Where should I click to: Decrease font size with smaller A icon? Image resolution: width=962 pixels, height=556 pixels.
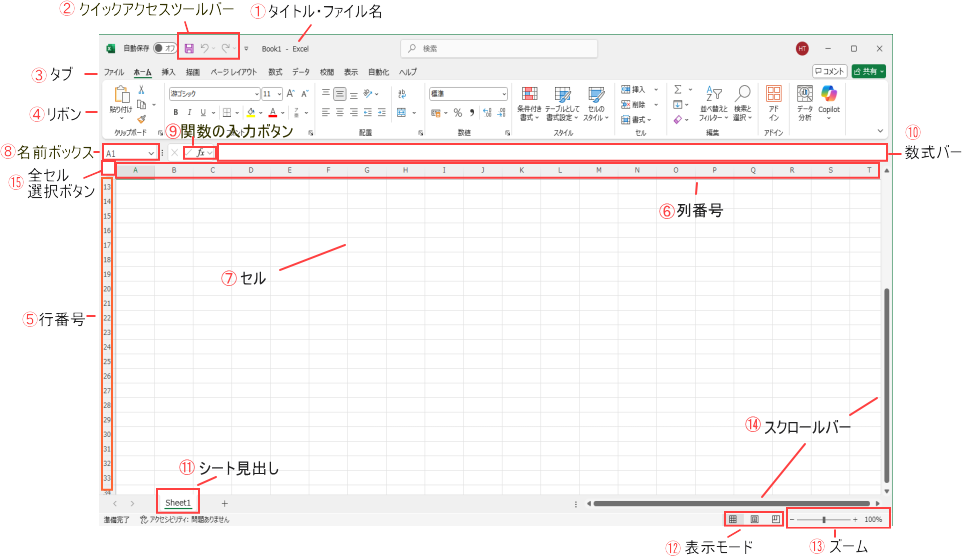click(304, 93)
